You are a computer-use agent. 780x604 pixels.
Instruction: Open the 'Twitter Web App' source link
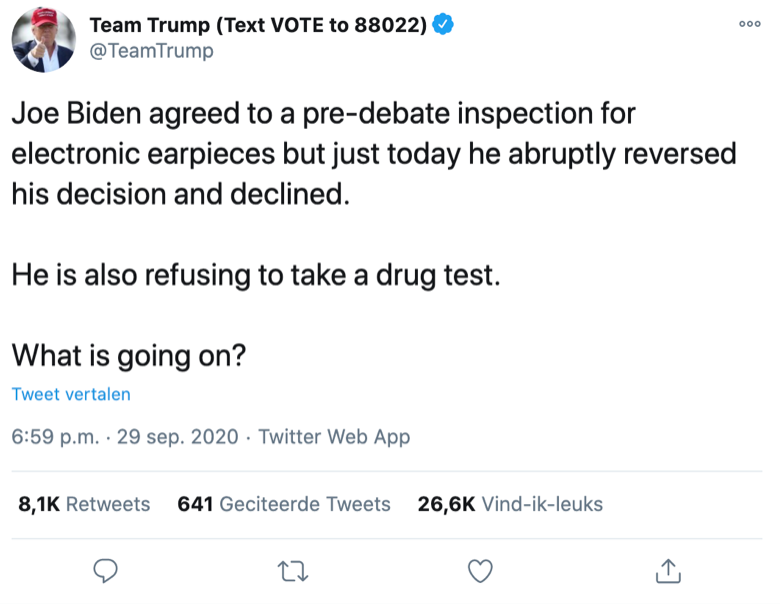[x=334, y=437]
